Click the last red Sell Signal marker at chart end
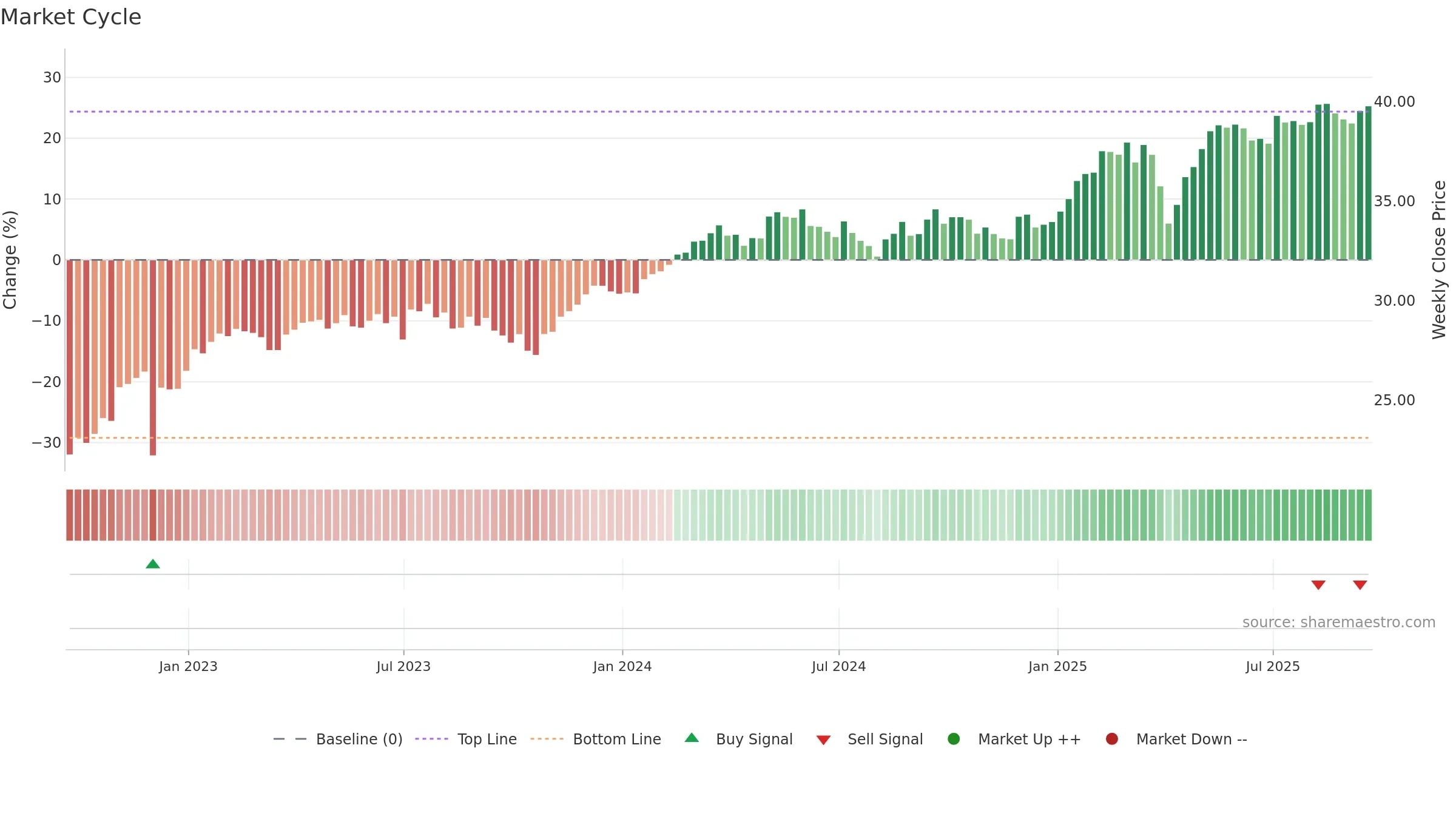 point(1360,585)
